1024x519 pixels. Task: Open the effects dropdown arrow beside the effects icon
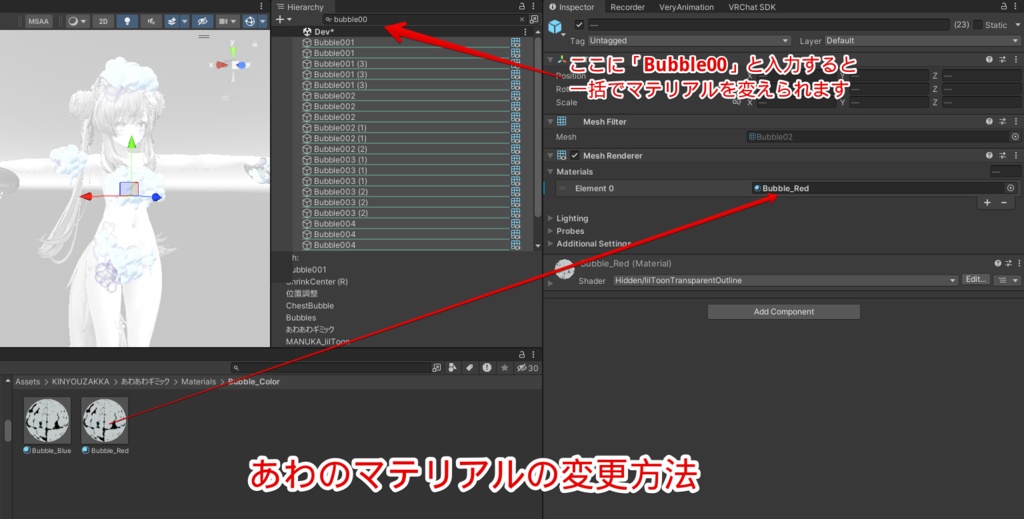click(x=185, y=22)
